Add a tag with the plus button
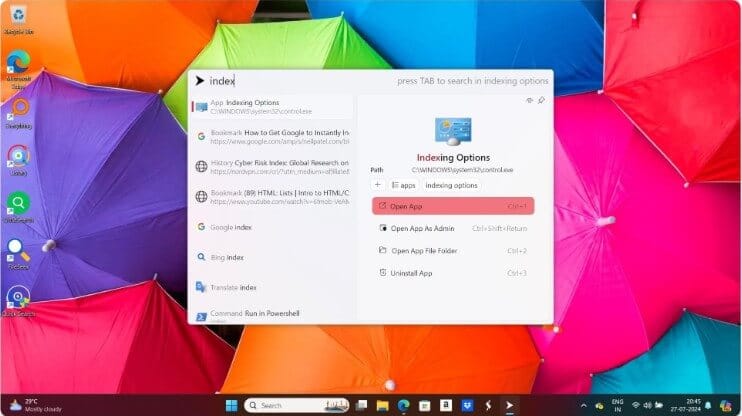Viewport: 742px width, 416px height. [378, 185]
